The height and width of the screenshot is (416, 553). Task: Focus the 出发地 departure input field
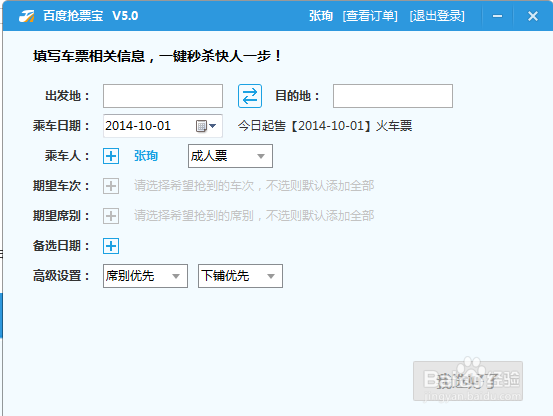[x=163, y=96]
